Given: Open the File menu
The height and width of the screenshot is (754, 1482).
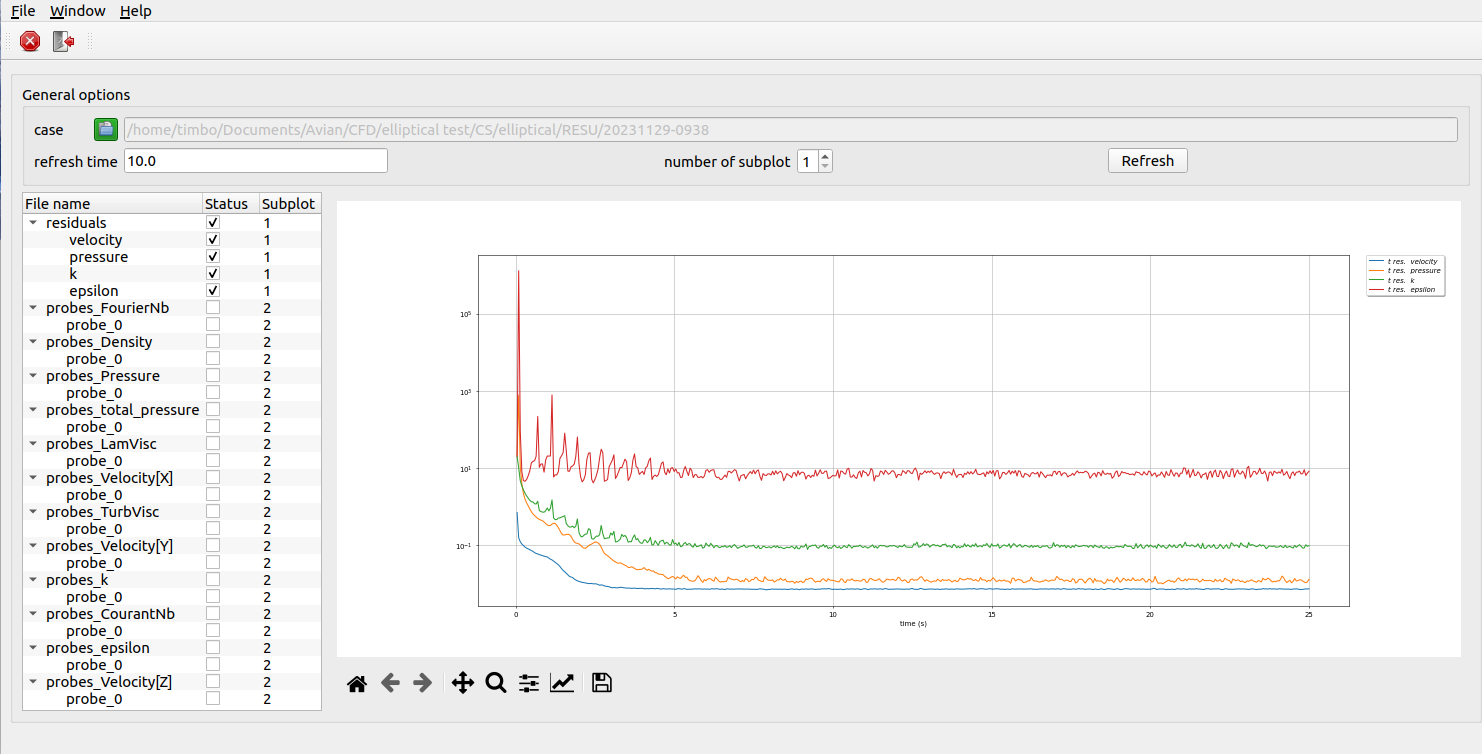Looking at the screenshot, I should click(23, 11).
